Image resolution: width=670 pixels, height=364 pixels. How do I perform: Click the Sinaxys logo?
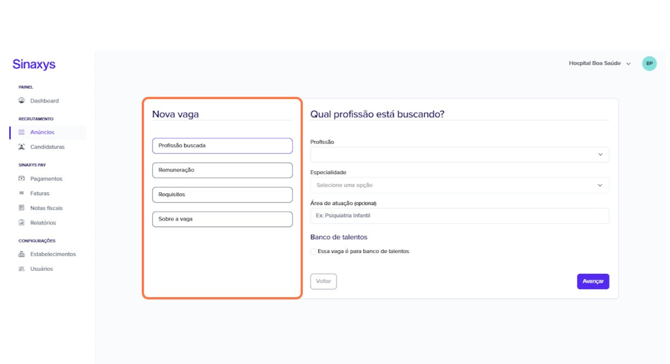coord(34,64)
